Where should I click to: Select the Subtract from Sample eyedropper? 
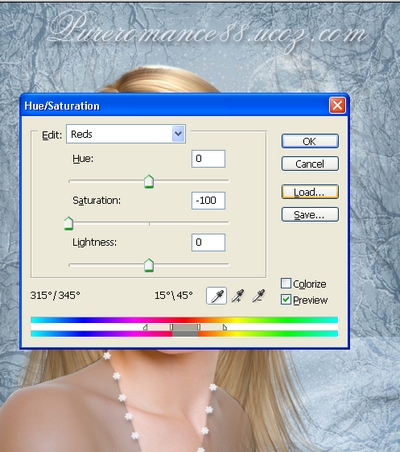point(259,296)
